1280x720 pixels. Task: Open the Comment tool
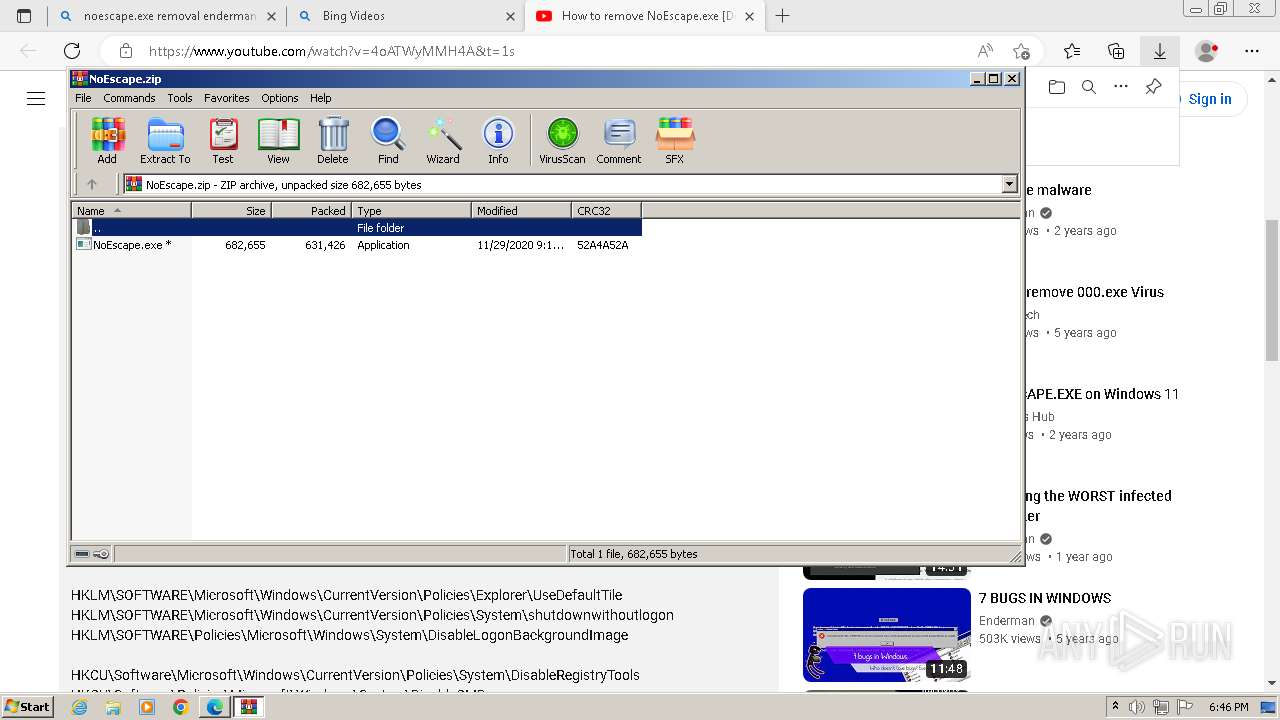[x=619, y=140]
